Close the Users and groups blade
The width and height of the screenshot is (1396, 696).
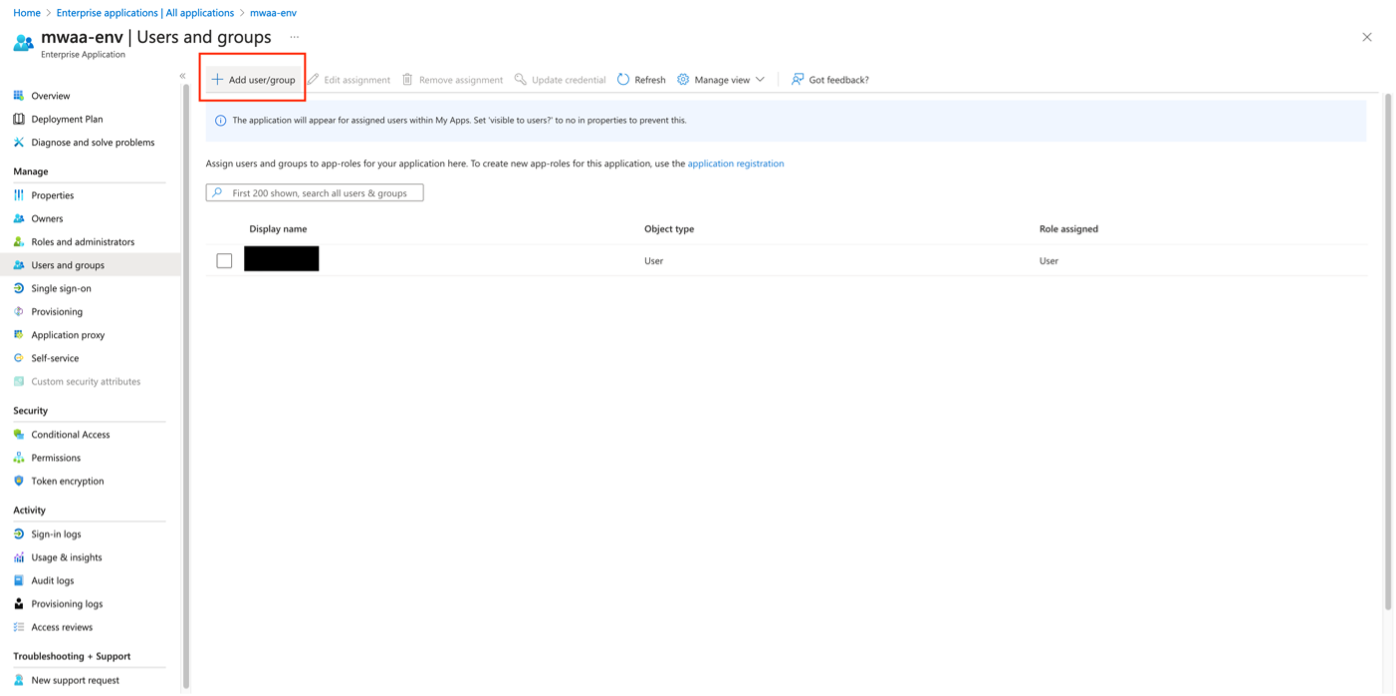click(1367, 37)
